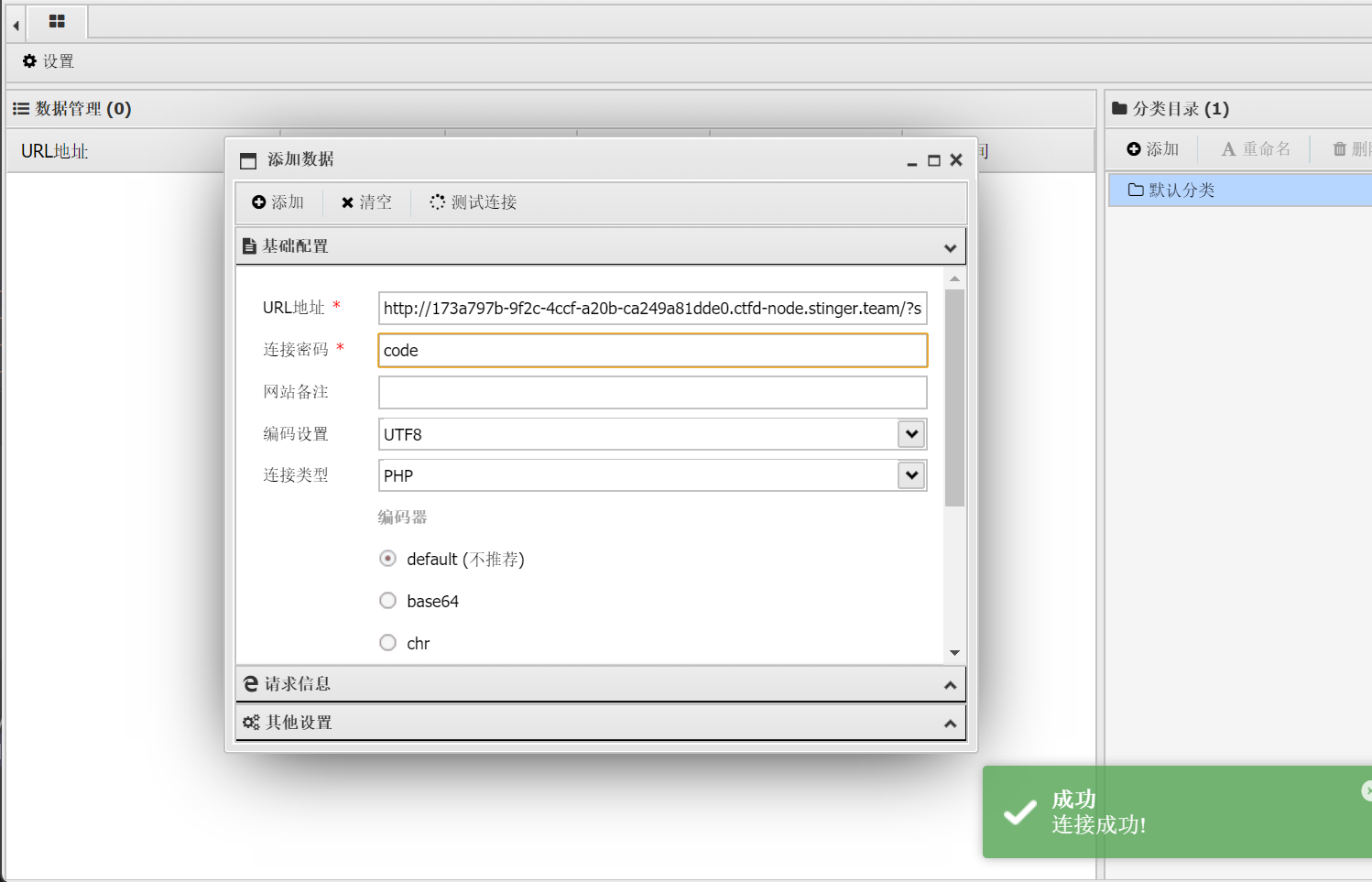Click the 测试连接 test connection button

474,202
